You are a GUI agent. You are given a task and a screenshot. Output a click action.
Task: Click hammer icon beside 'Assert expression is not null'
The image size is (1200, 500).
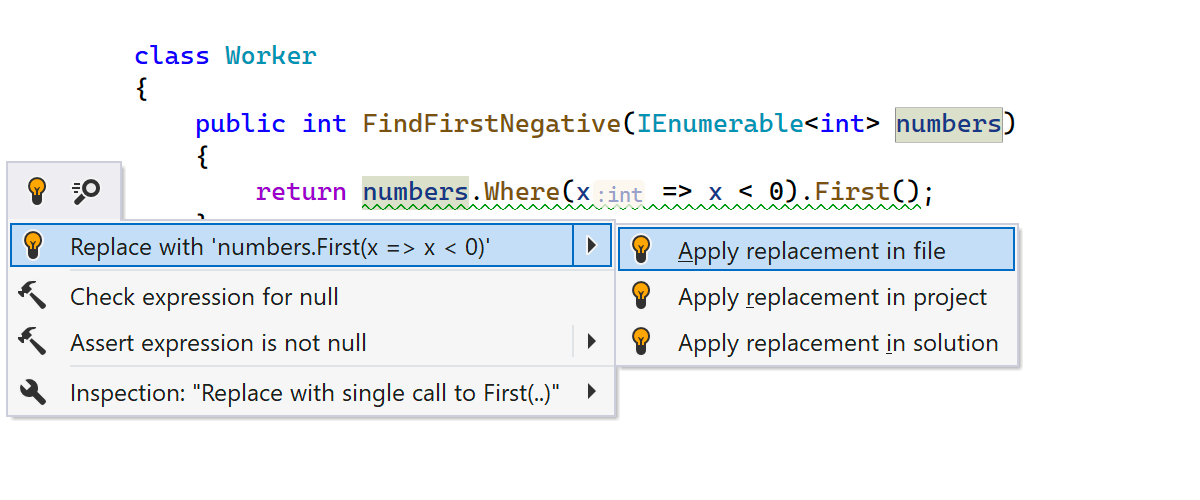tap(33, 343)
